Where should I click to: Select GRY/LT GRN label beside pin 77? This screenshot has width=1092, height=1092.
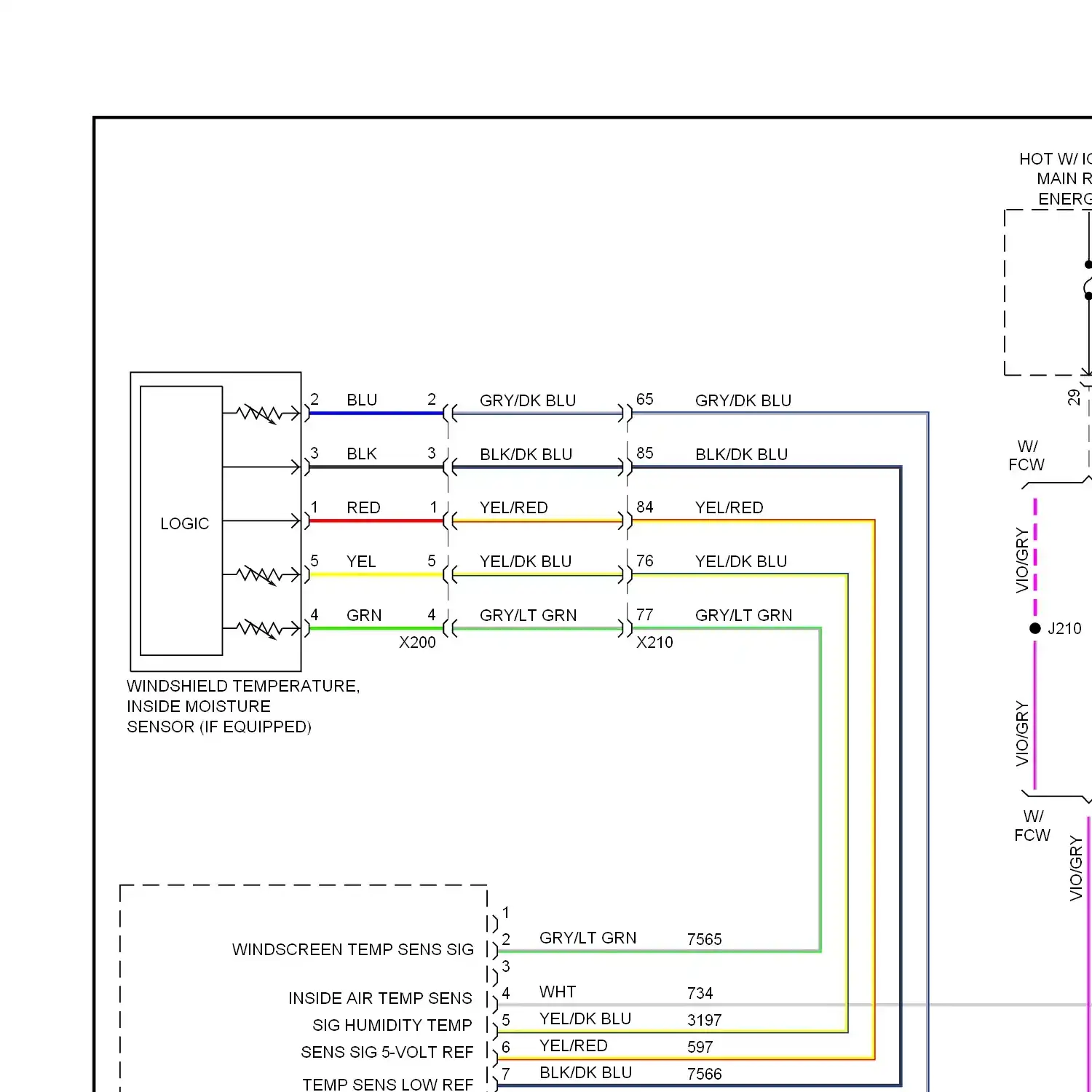point(744,615)
